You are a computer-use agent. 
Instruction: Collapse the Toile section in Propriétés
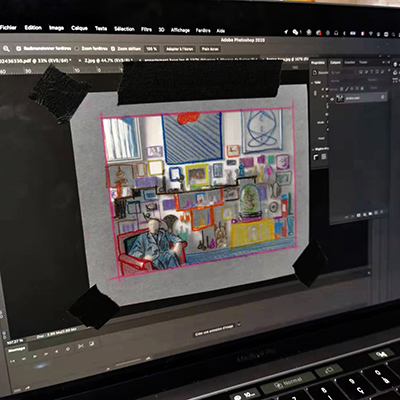click(312, 83)
